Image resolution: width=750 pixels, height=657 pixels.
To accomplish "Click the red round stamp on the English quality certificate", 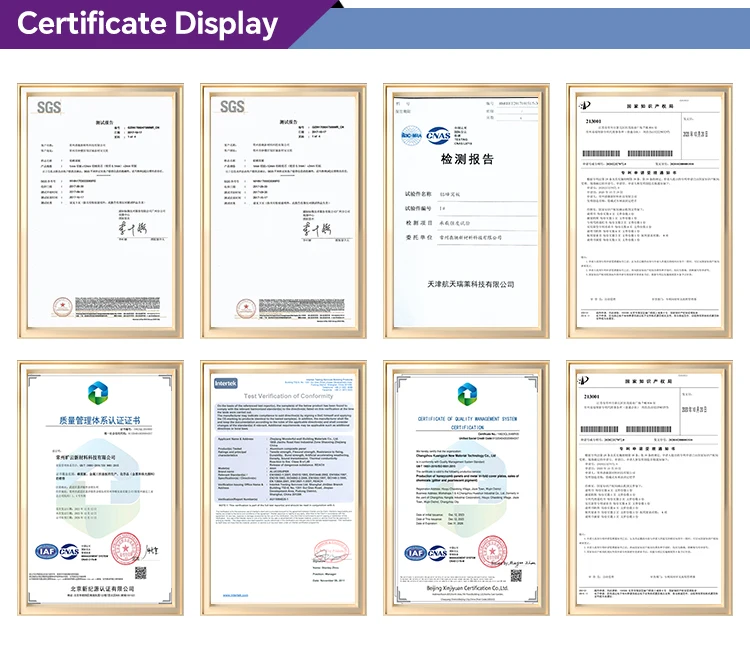I will (494, 549).
